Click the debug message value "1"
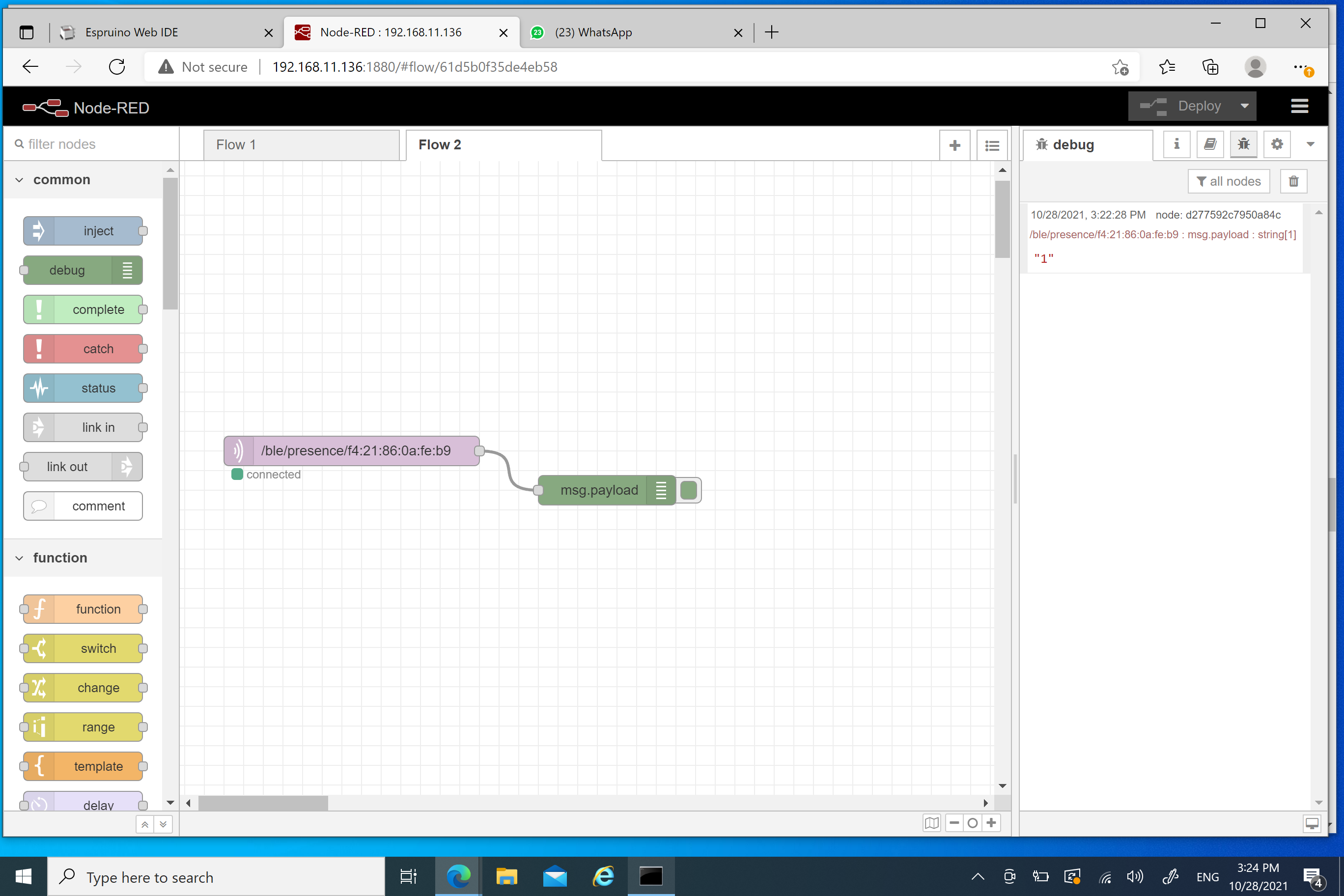 pyautogui.click(x=1043, y=258)
